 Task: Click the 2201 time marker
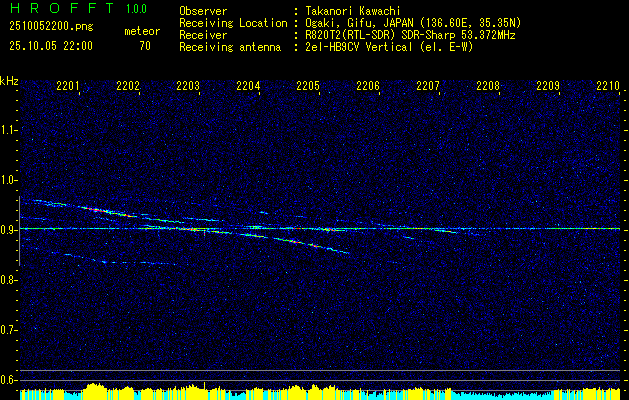(x=68, y=85)
